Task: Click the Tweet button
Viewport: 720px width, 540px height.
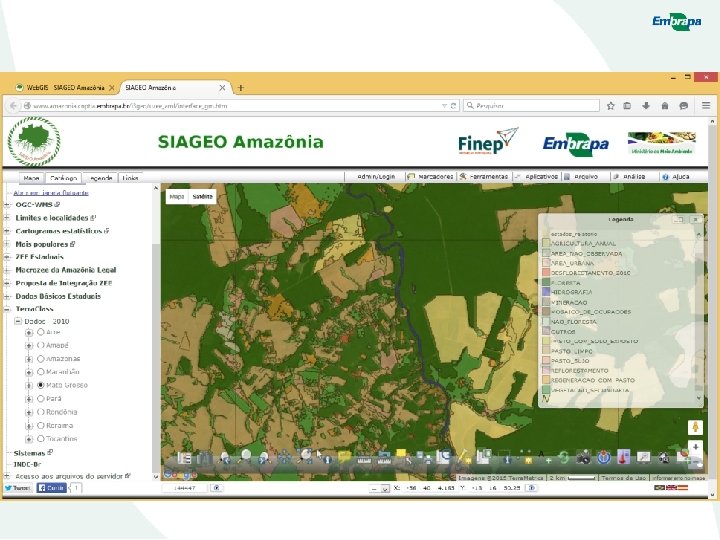Action: (x=18, y=488)
